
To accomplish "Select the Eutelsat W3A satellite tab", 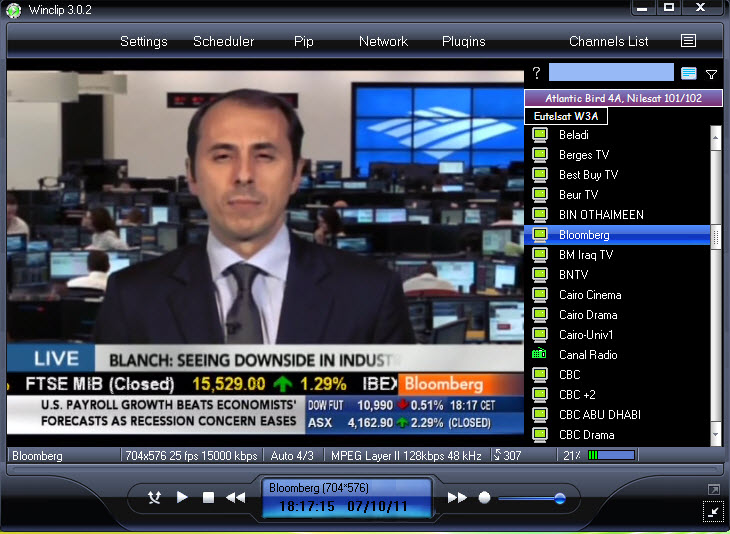I will point(566,116).
